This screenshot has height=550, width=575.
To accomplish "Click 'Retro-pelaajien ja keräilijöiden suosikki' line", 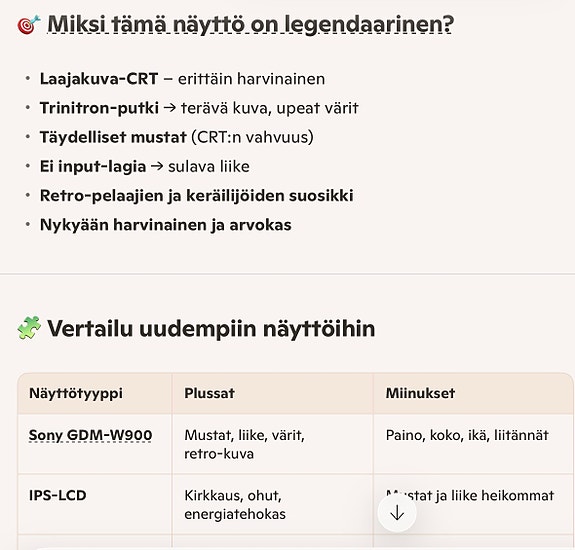I will pyautogui.click(x=196, y=195).
